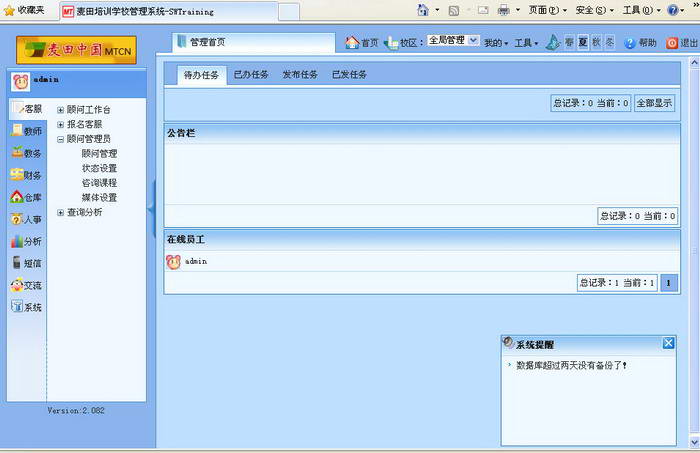
Task: Switch theme to 秋 (Autumn) season
Action: [596, 43]
